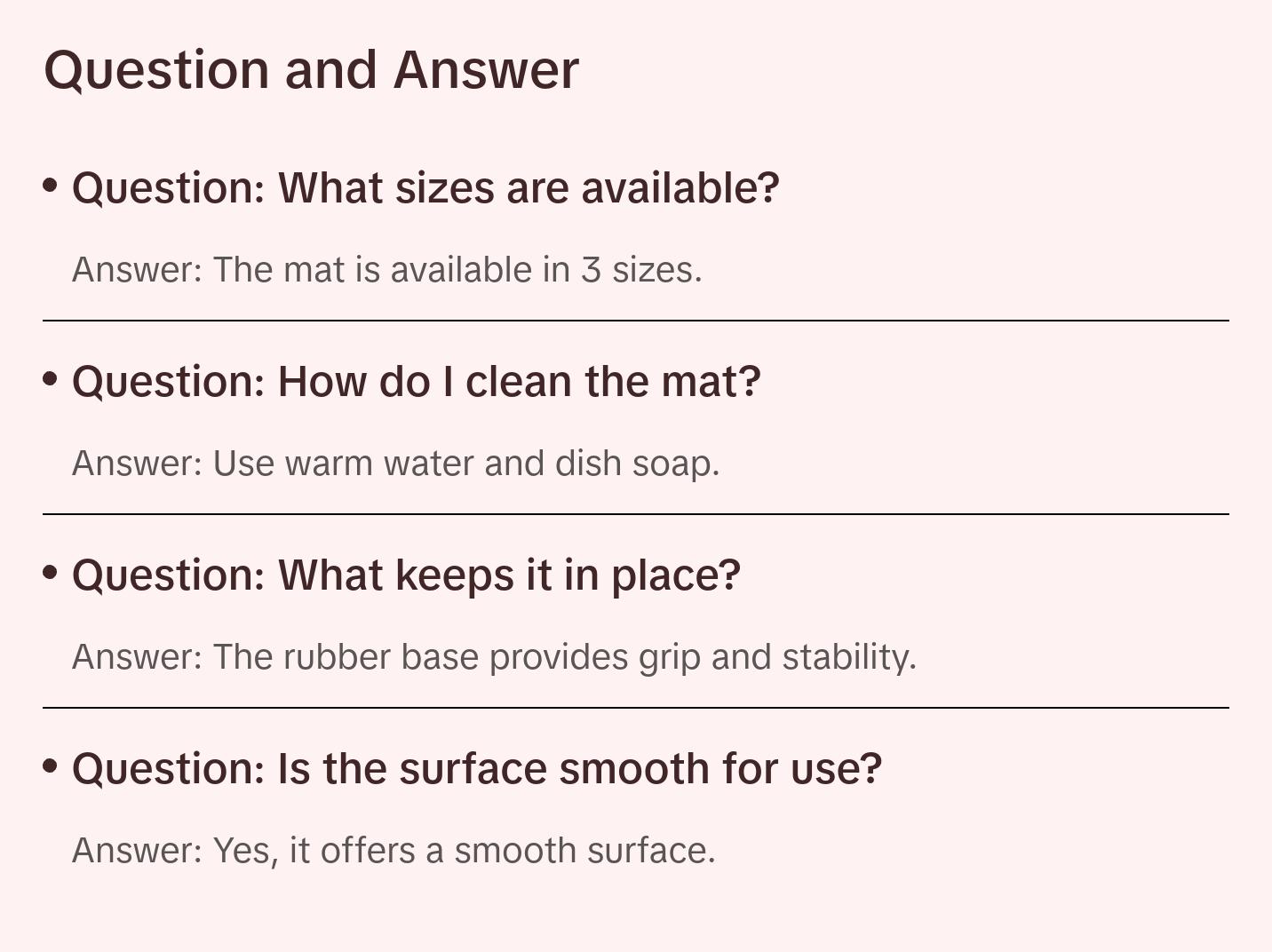The height and width of the screenshot is (952, 1272).
Task: Click the divider line below the rubber base answer
Action: (x=636, y=708)
